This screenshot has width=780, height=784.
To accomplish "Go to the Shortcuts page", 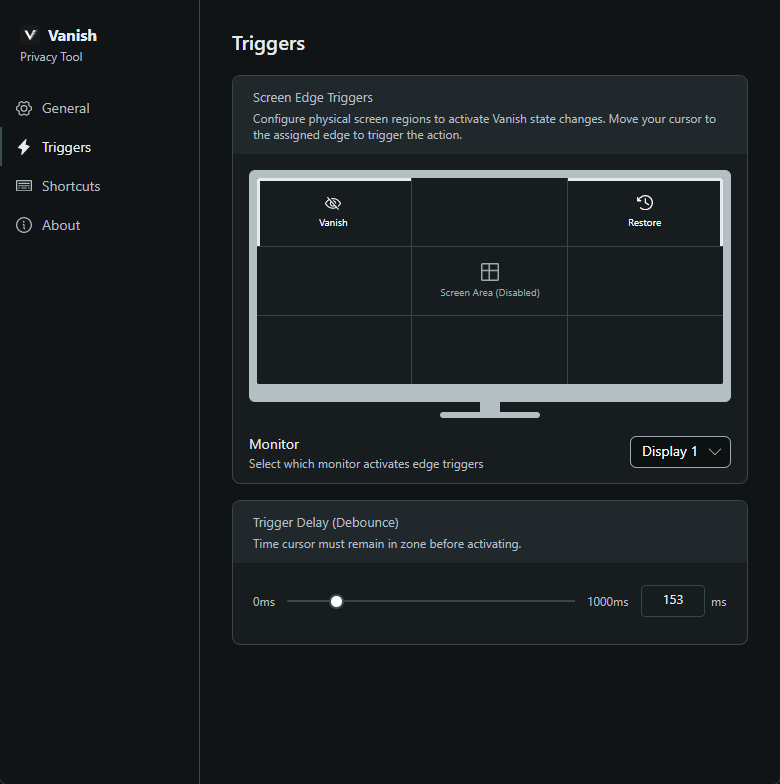I will point(100,186).
